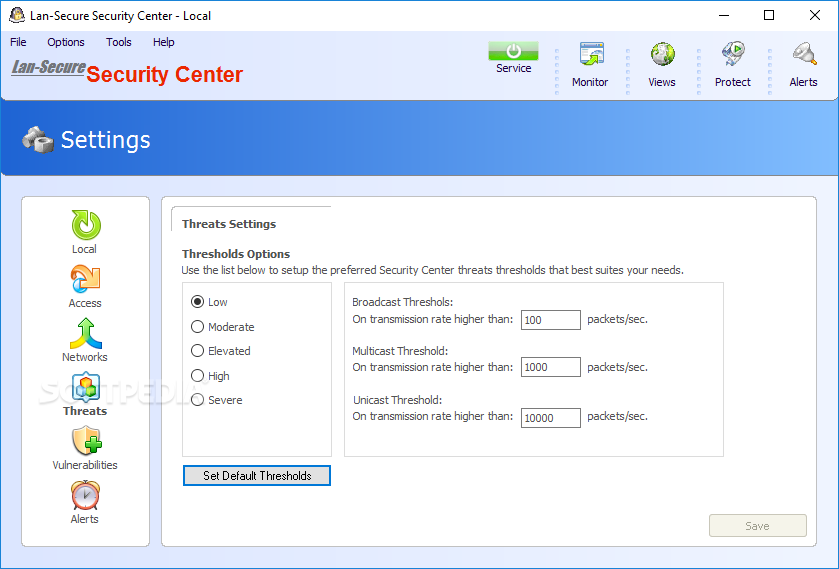This screenshot has height=569, width=839.
Task: Click the Lan-Secure application title bar icon
Action: tap(17, 16)
